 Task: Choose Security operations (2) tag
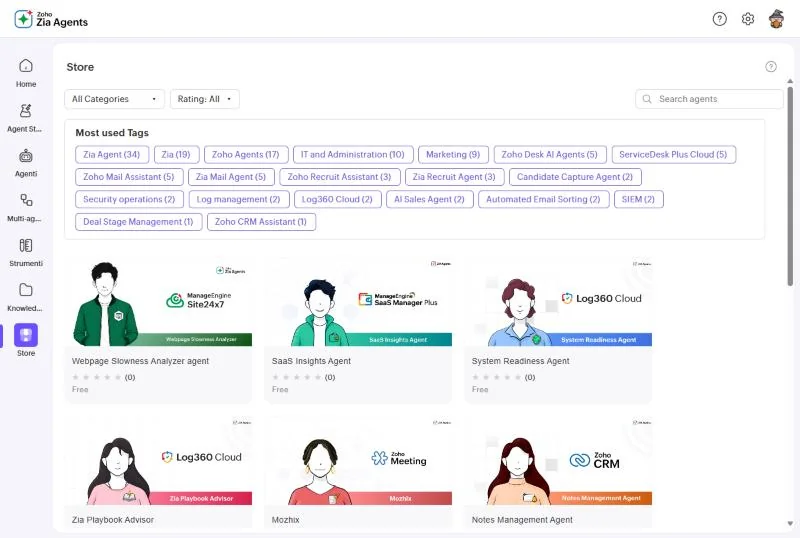click(x=130, y=200)
